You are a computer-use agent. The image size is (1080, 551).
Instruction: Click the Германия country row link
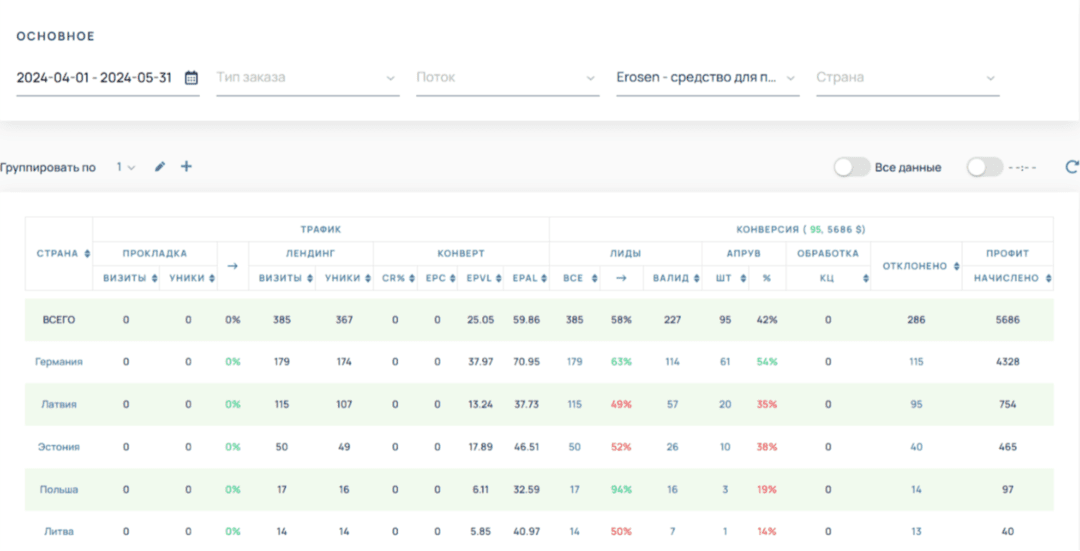[x=58, y=362]
